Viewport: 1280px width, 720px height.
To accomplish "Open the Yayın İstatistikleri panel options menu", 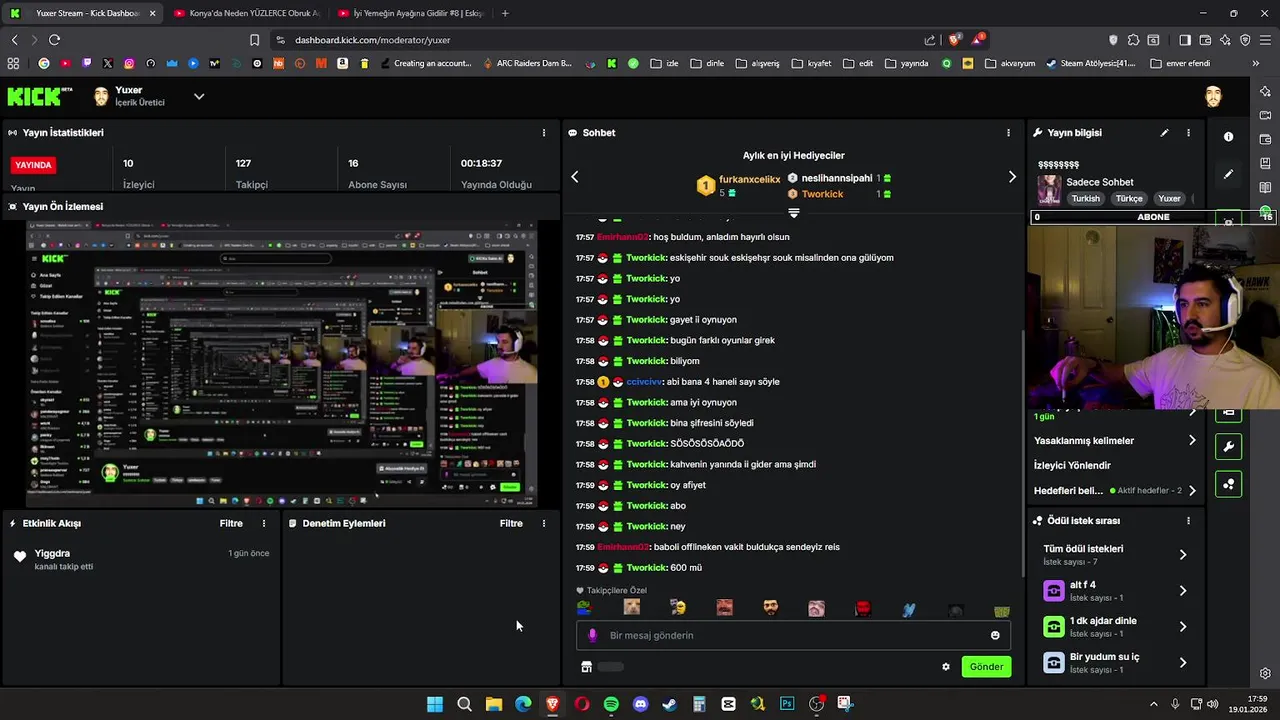I will click(x=544, y=132).
